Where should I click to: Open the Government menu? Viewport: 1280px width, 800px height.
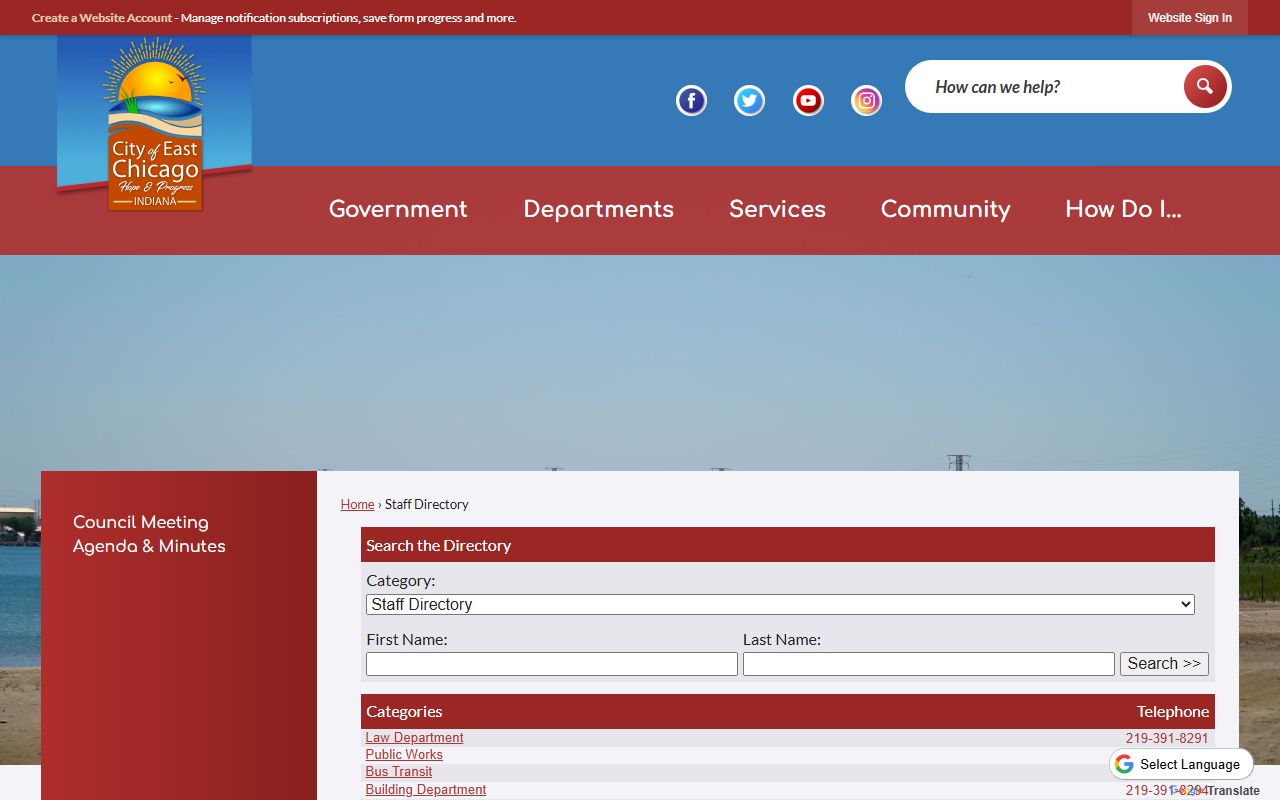398,209
